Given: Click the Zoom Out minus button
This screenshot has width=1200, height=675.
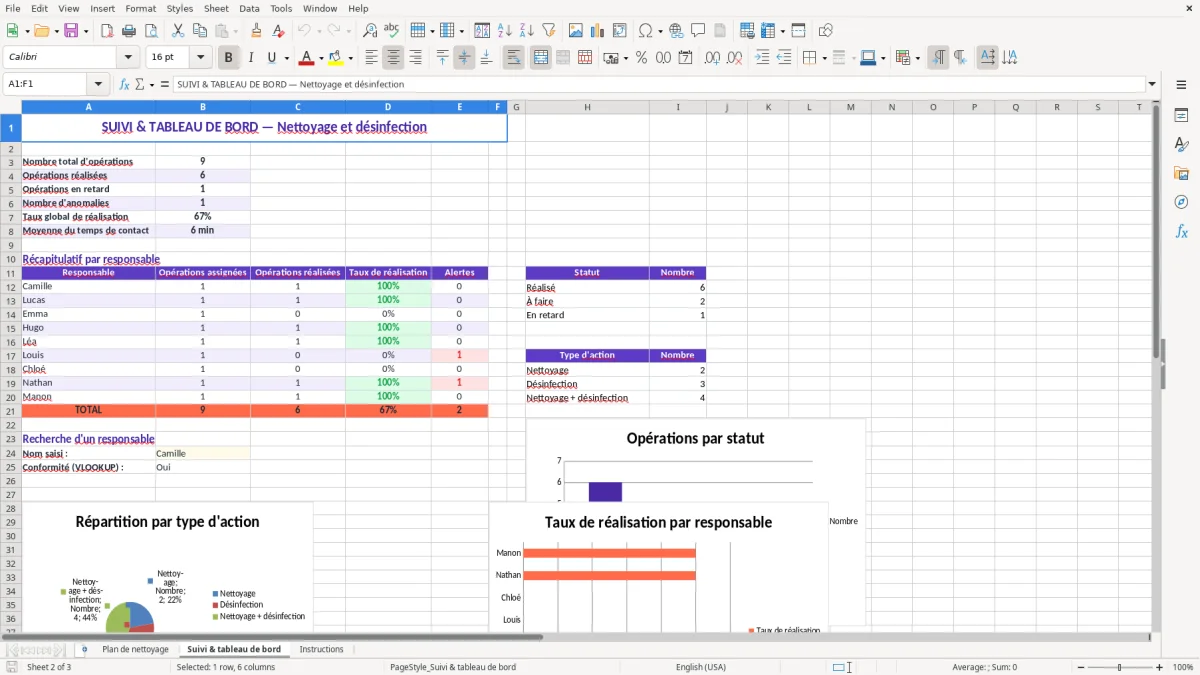Looking at the screenshot, I should 1082,667.
